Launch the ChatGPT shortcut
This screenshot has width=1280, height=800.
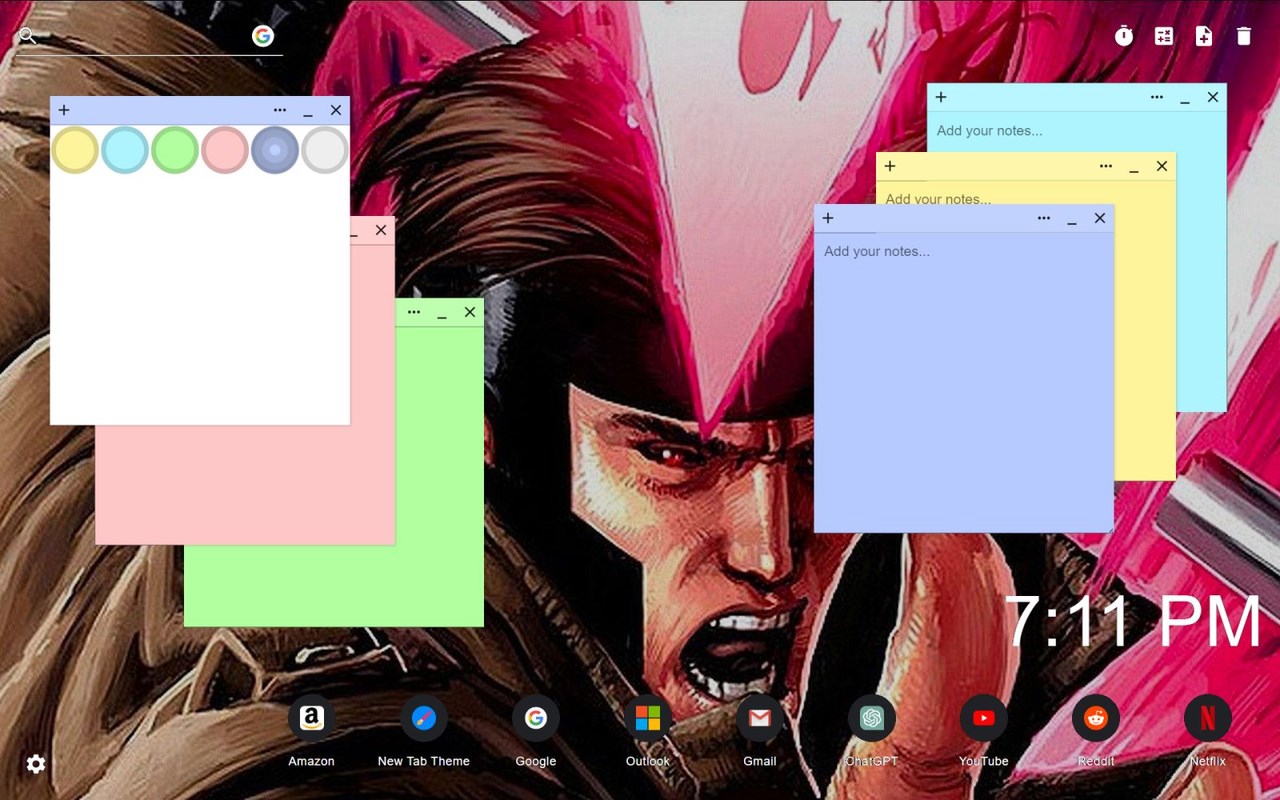[872, 718]
